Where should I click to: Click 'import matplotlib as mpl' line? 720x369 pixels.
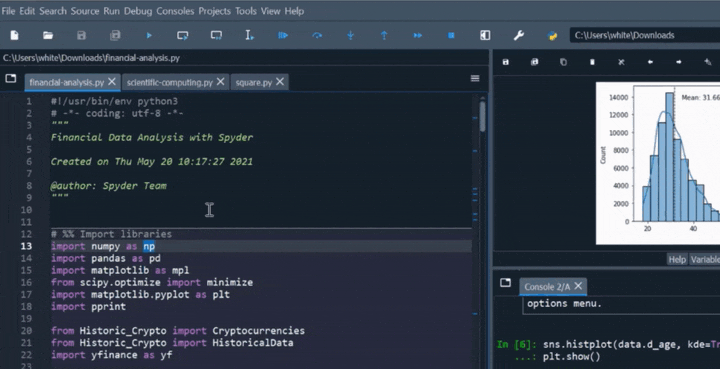point(120,270)
